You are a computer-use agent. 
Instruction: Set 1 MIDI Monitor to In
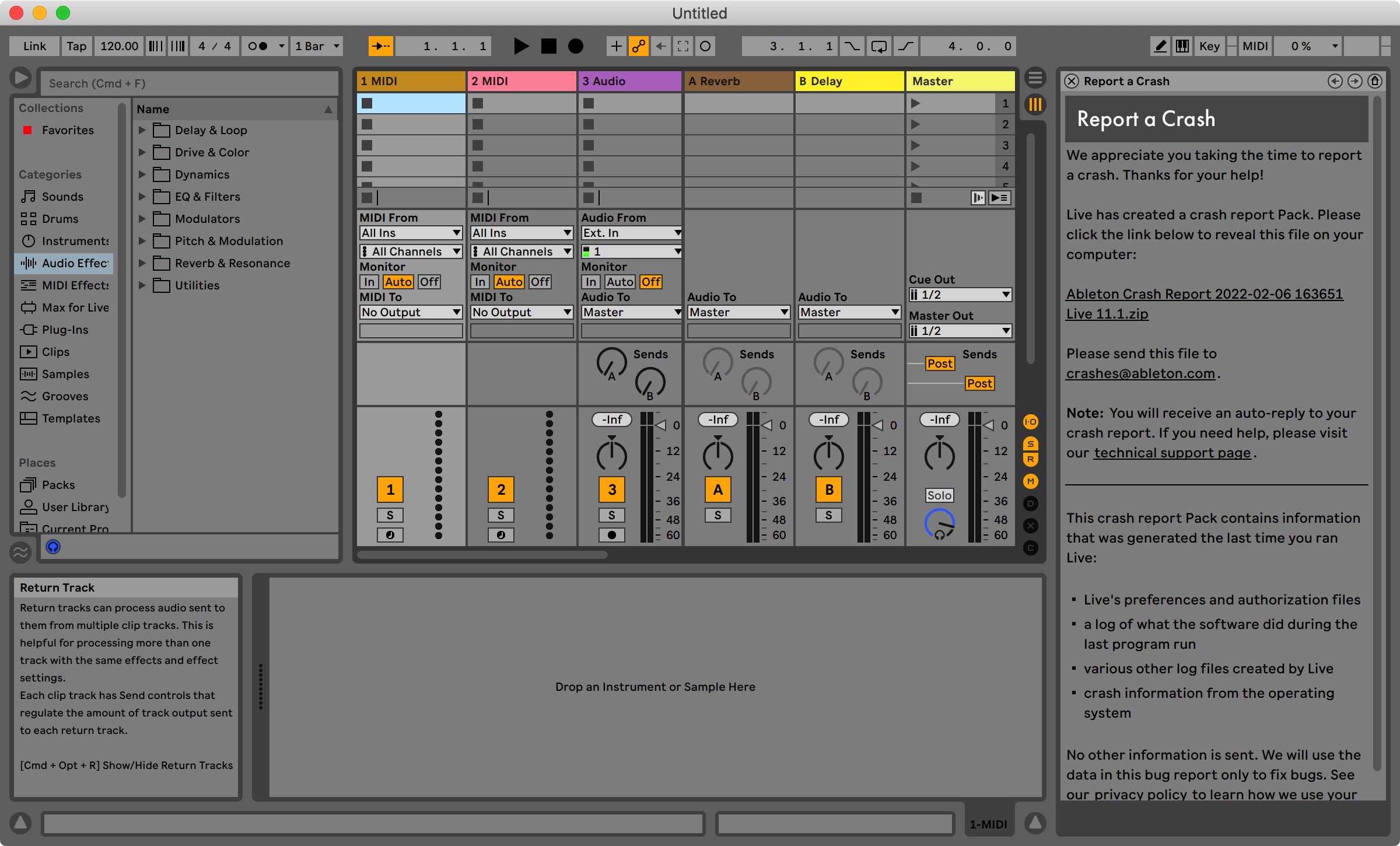(x=369, y=282)
